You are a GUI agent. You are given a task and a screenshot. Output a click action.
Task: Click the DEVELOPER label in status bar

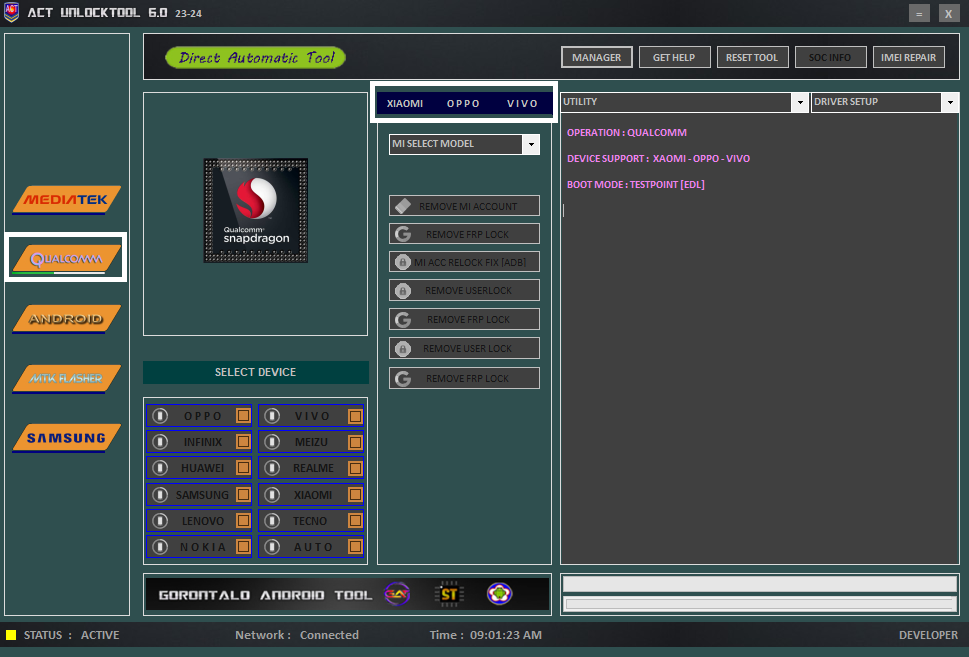pyautogui.click(x=928, y=635)
